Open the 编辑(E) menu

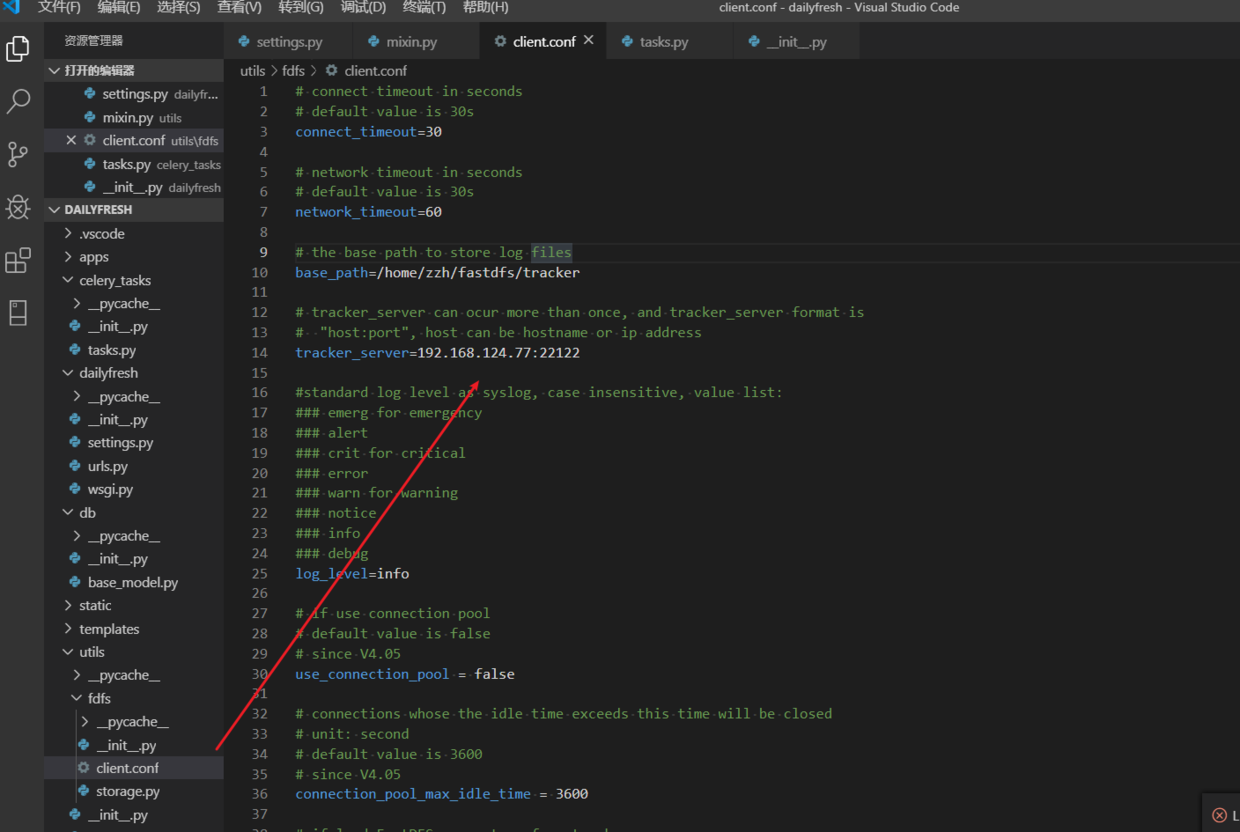[x=119, y=7]
